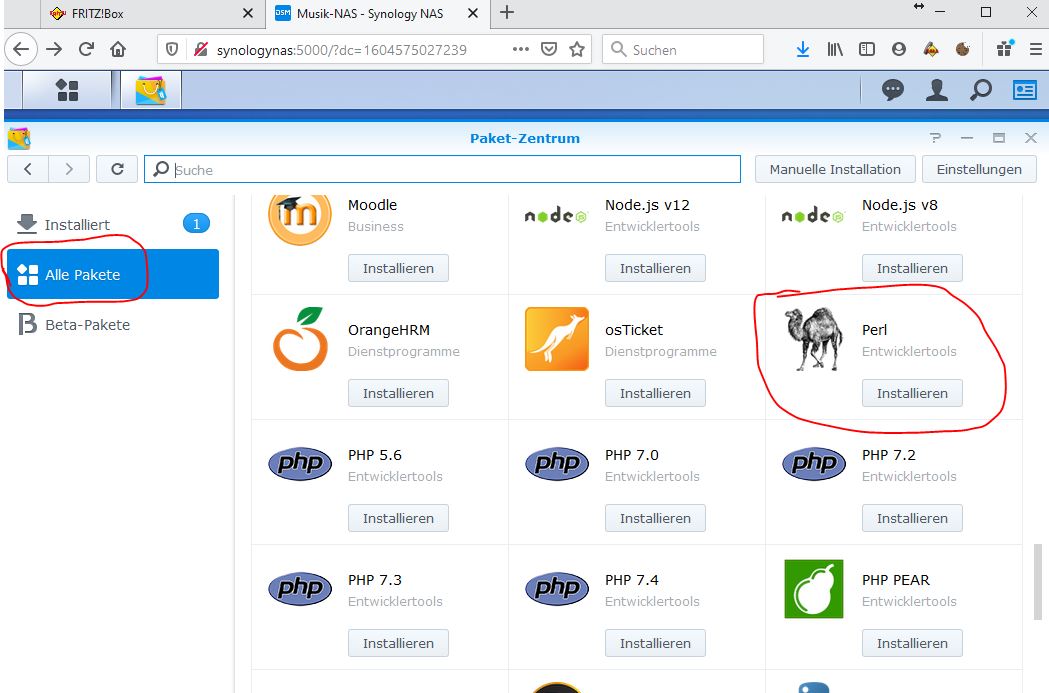Viewport: 1049px width, 693px height.
Task: Close the FRITZ!Box tab
Action: 248,13
